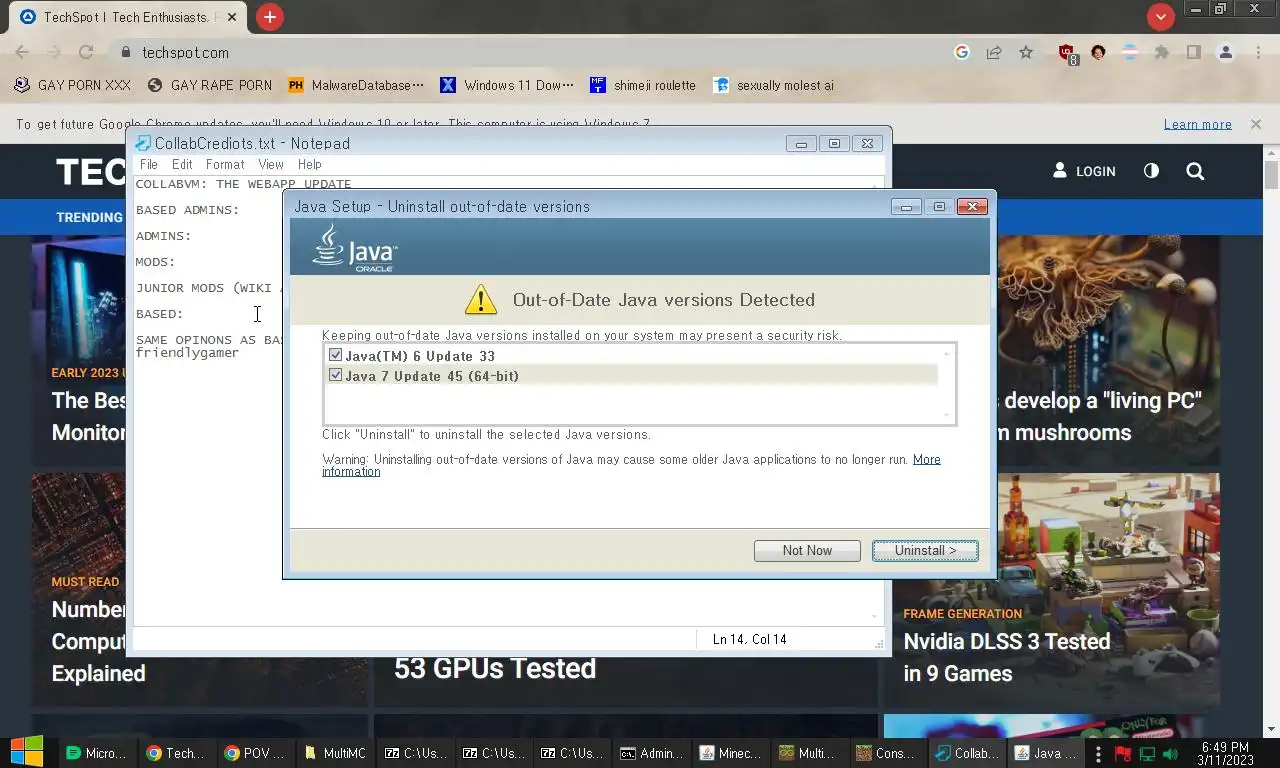1280x768 pixels.
Task: Click the Google icon in address bar
Action: tap(962, 52)
